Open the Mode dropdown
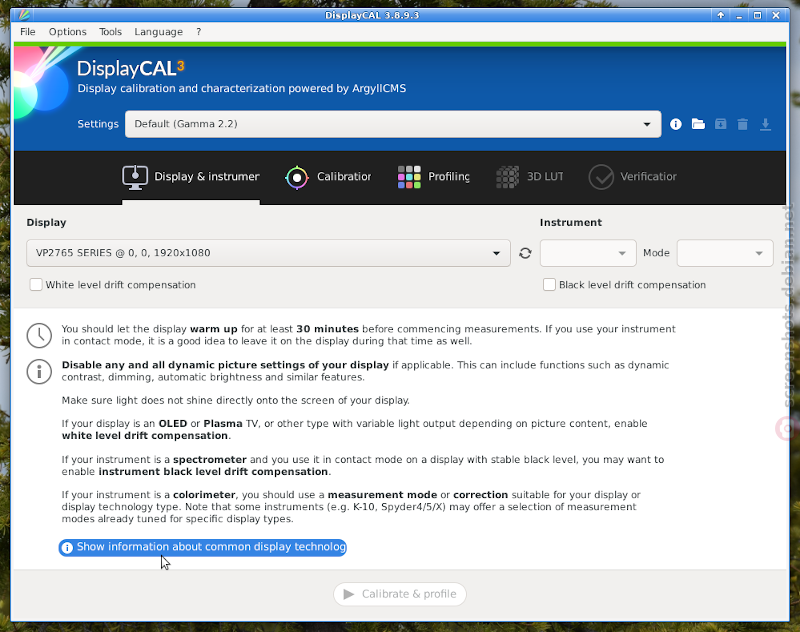This screenshot has width=800, height=632. coord(725,253)
